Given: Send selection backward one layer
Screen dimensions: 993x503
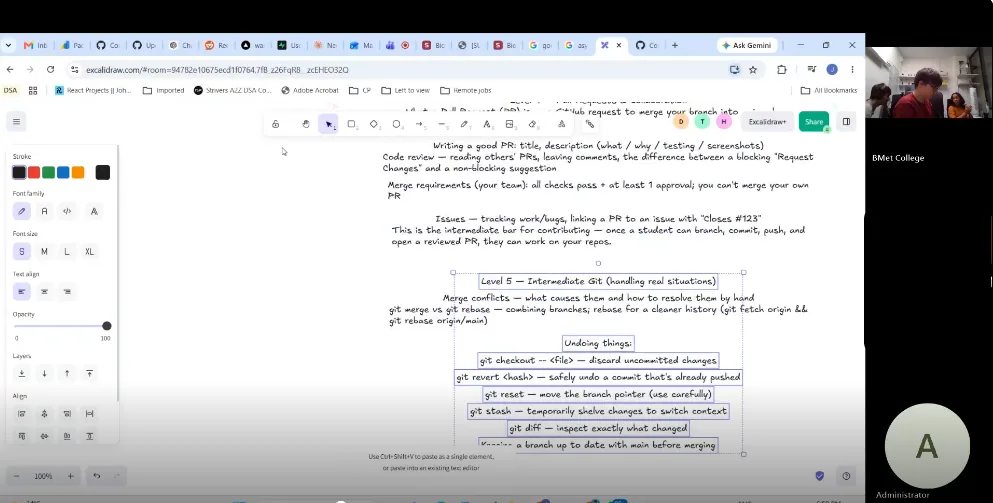Looking at the screenshot, I should click(x=44, y=373).
